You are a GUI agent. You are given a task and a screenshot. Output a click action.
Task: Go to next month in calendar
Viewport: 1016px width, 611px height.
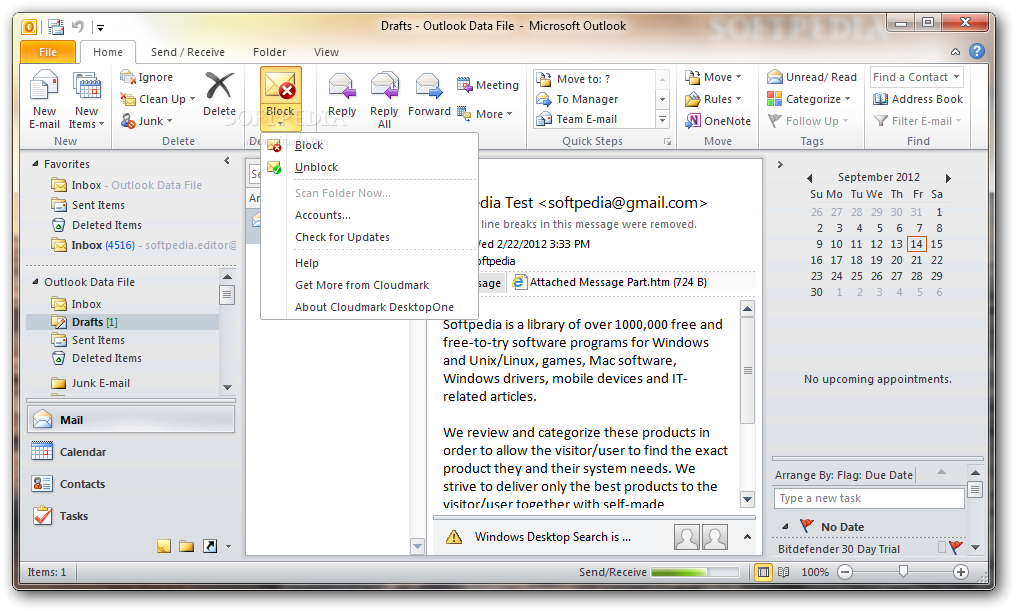pyautogui.click(x=948, y=178)
